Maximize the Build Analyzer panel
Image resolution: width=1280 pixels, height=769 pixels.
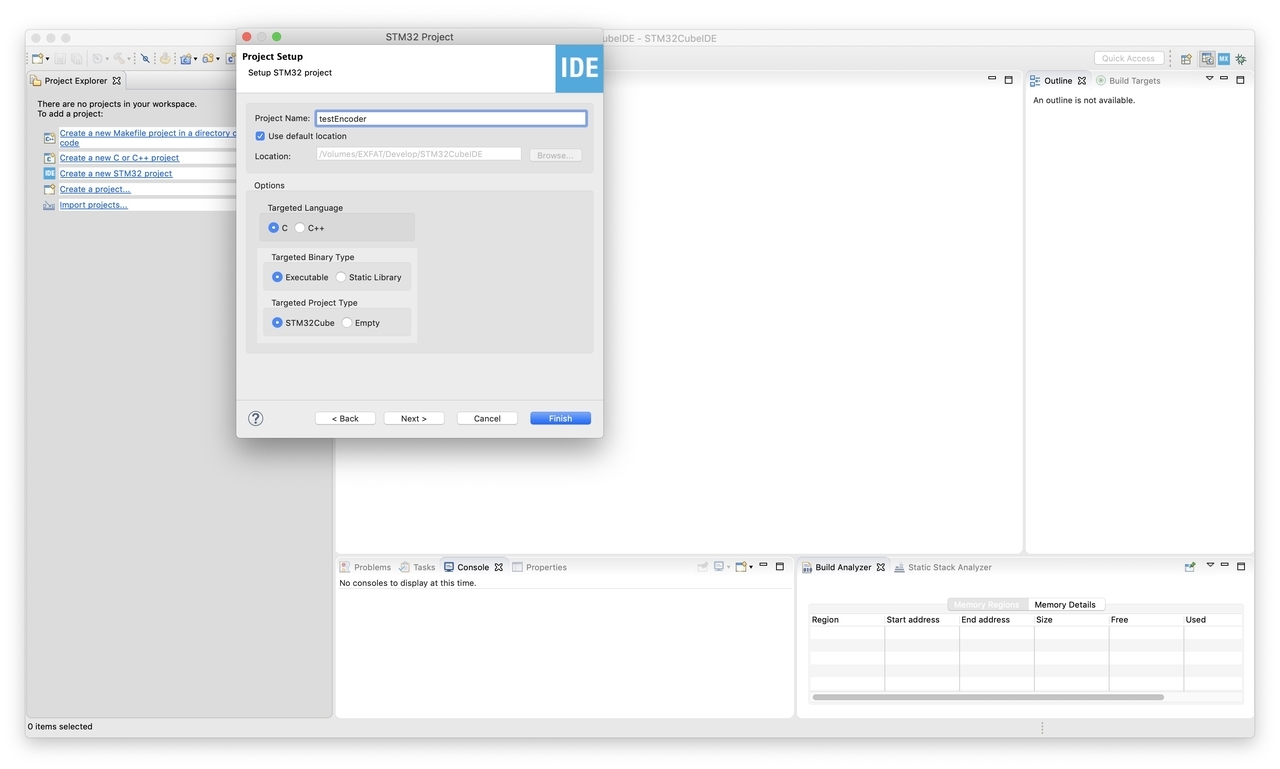pos(1241,566)
